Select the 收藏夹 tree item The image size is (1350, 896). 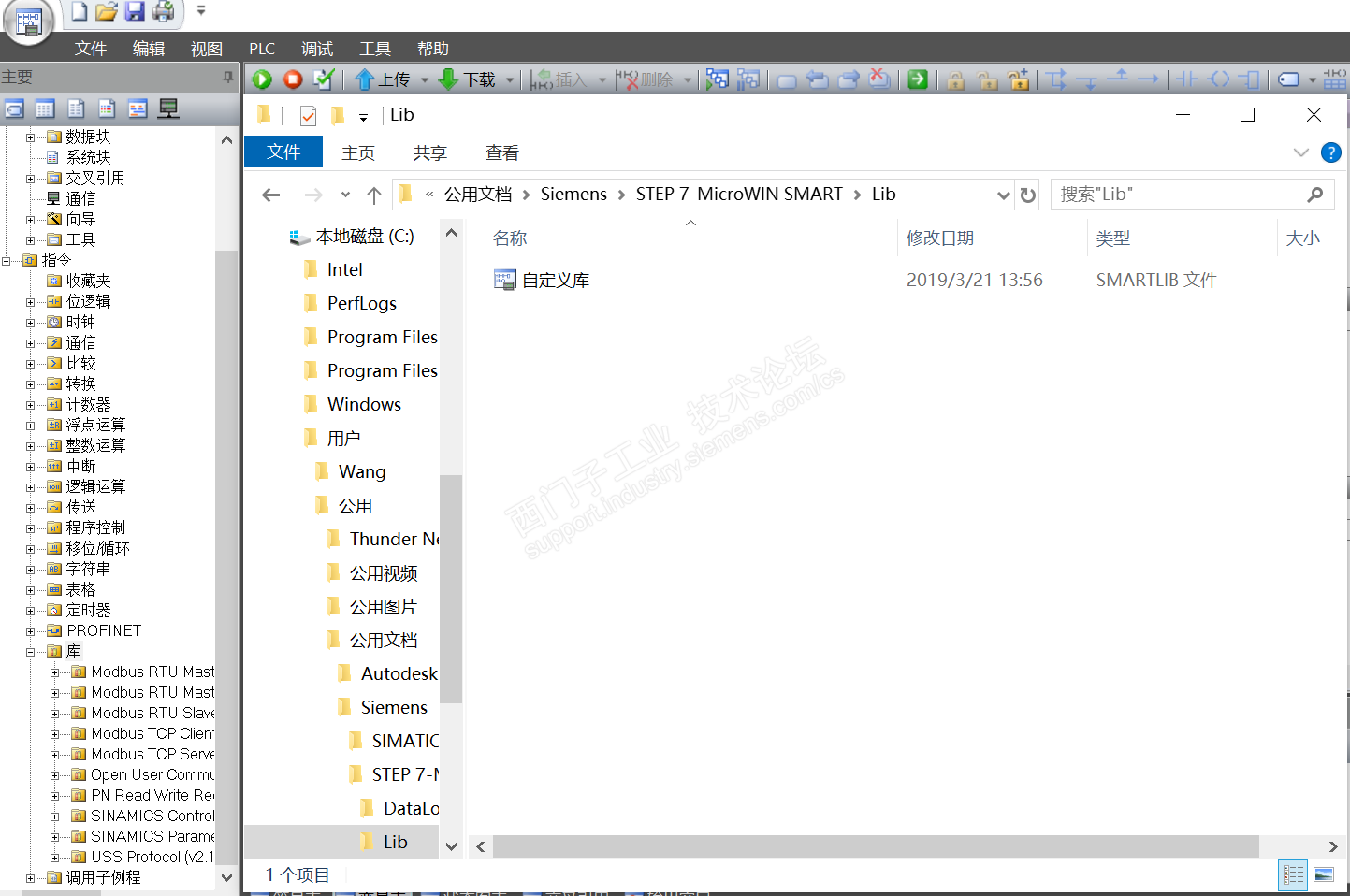click(x=88, y=281)
